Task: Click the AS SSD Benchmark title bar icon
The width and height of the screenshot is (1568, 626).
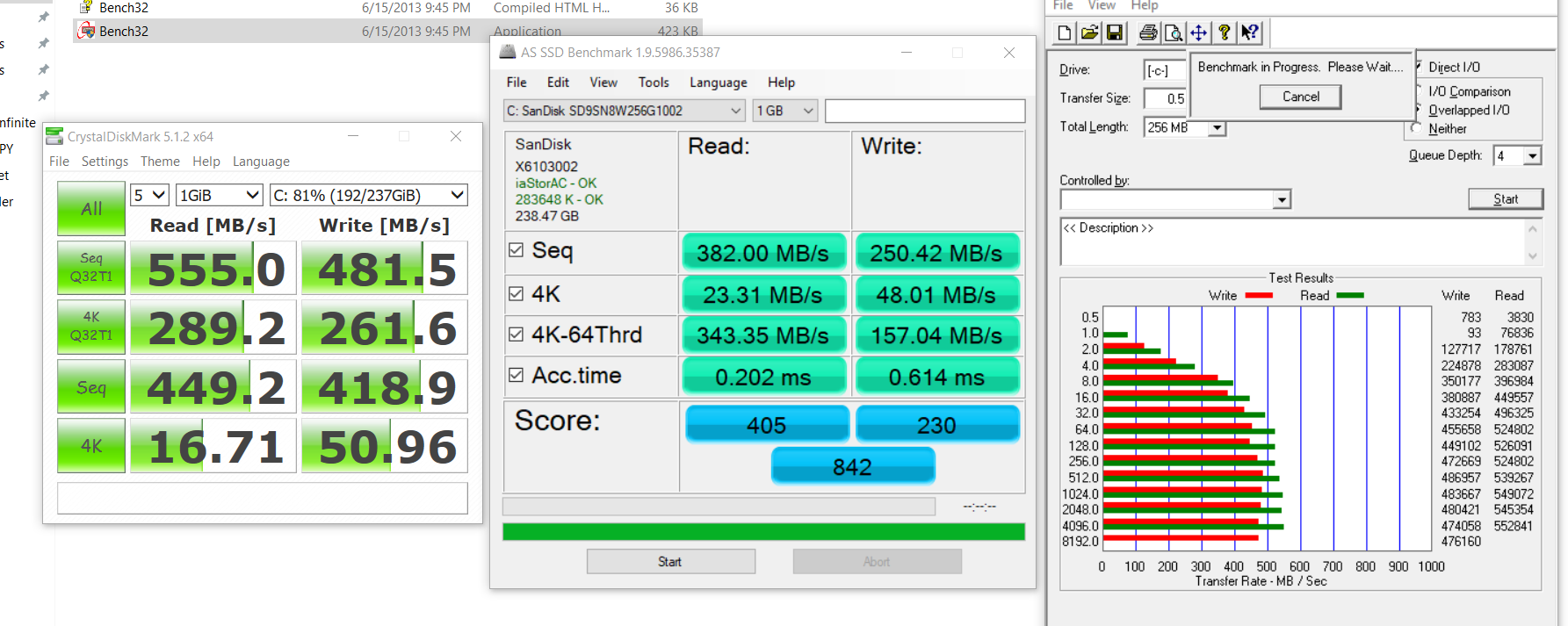Action: coord(508,52)
